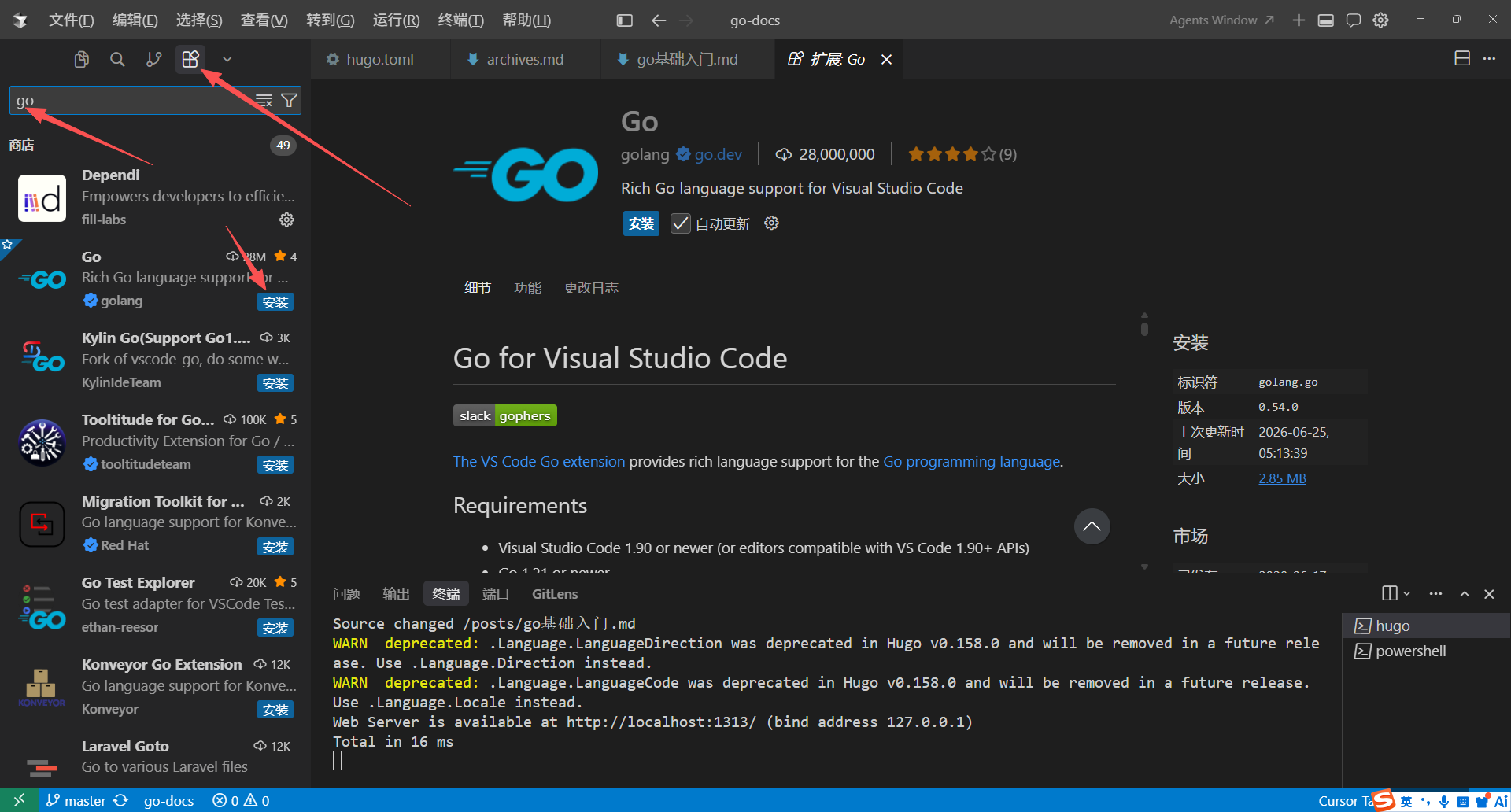Open the go.dev publisher link

[718, 154]
